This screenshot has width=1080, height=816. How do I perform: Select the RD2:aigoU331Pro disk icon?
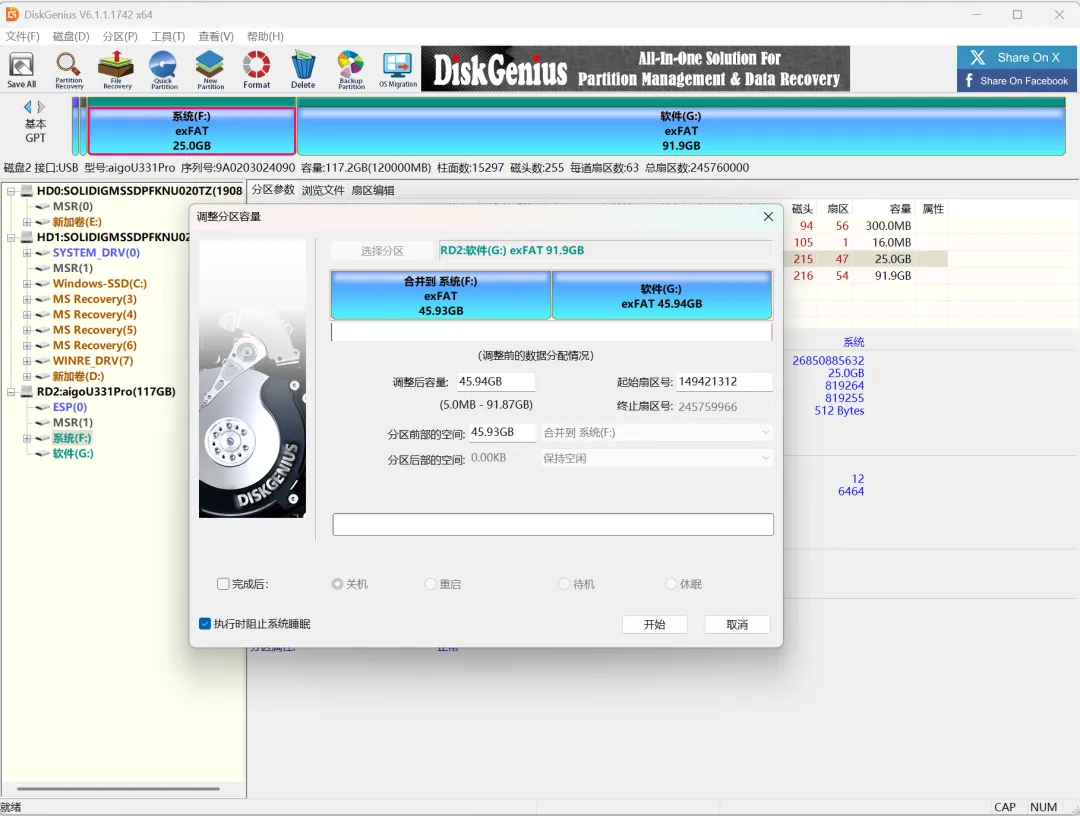point(27,392)
